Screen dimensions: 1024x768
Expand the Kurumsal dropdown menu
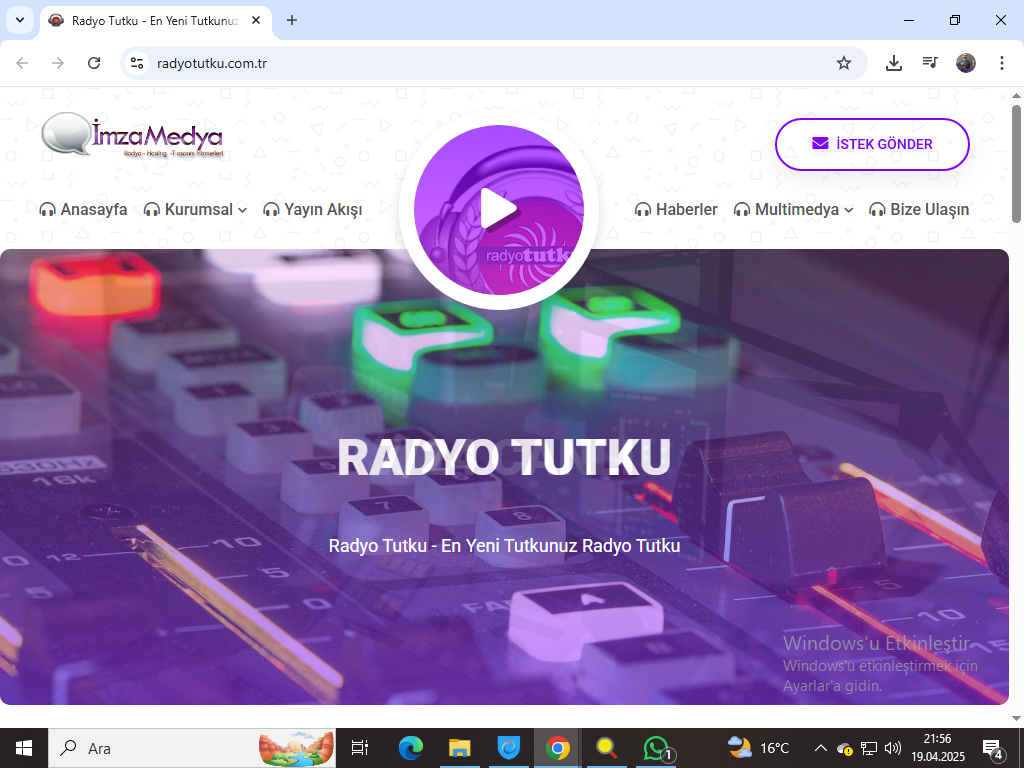[x=195, y=210]
